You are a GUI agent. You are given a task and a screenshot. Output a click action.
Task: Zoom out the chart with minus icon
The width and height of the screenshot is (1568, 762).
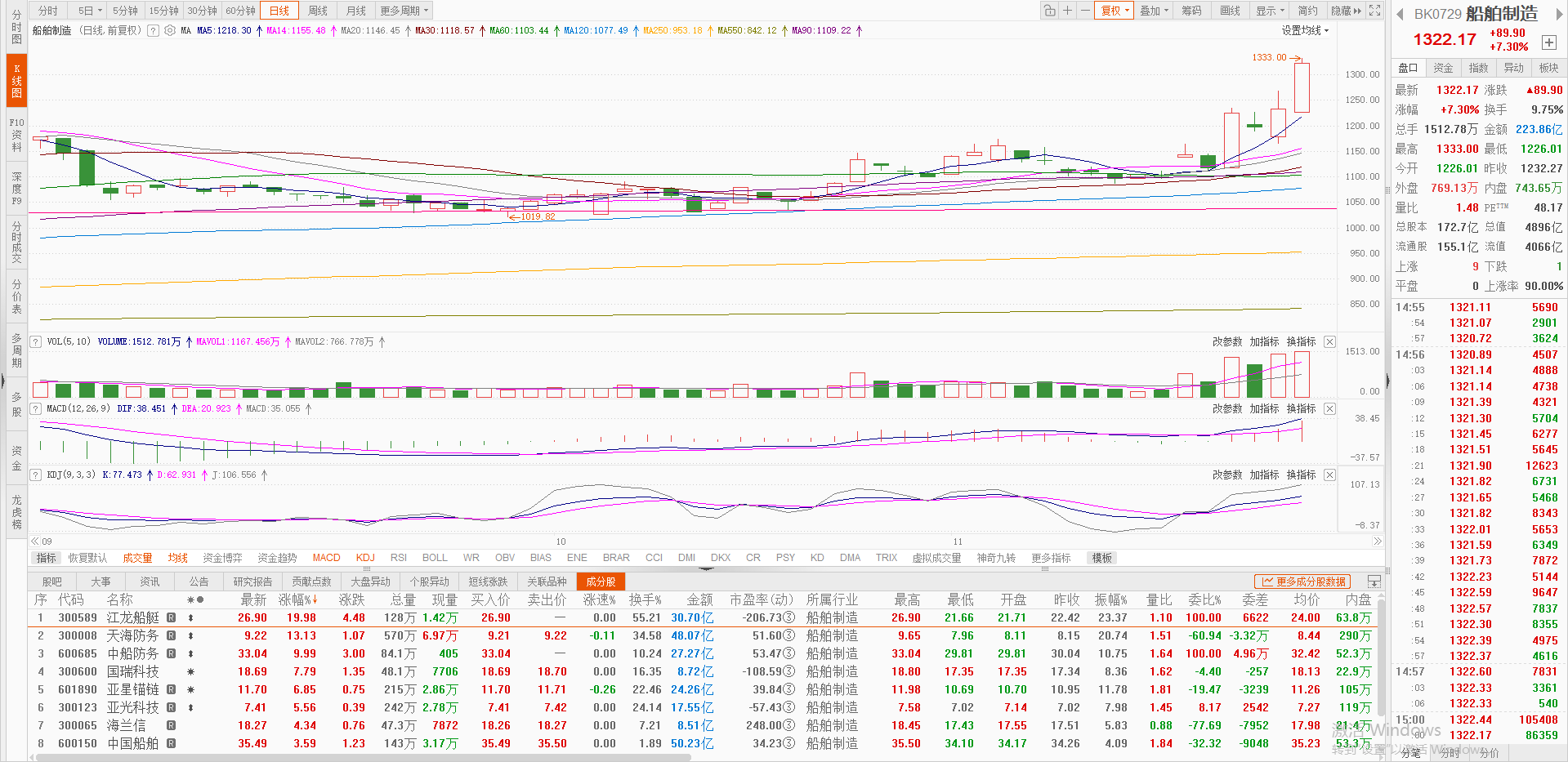1085,11
